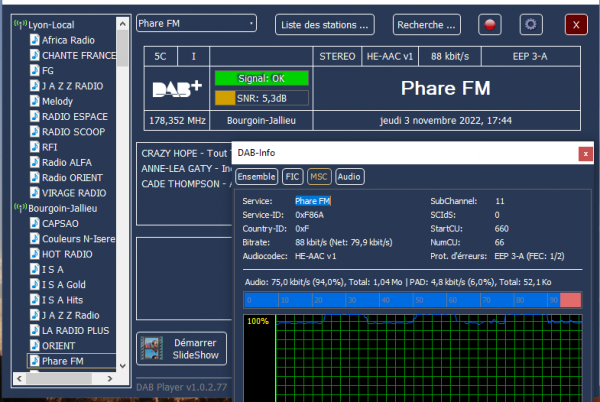Open Liste des stations dialog
This screenshot has height=402, width=600.
coord(324,25)
